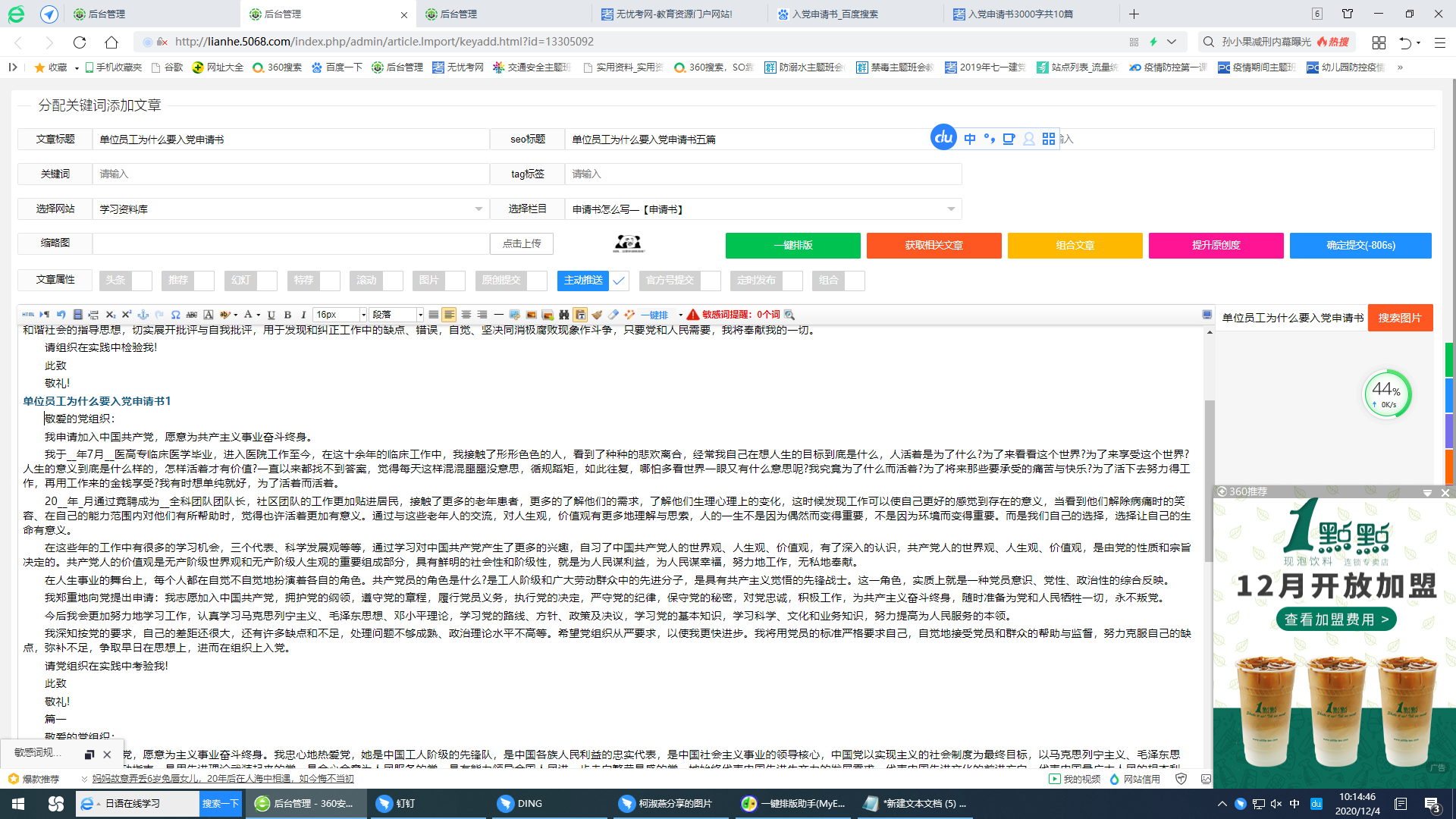
Task: Enable the 头条 article attribute checkbox
Action: click(x=143, y=281)
